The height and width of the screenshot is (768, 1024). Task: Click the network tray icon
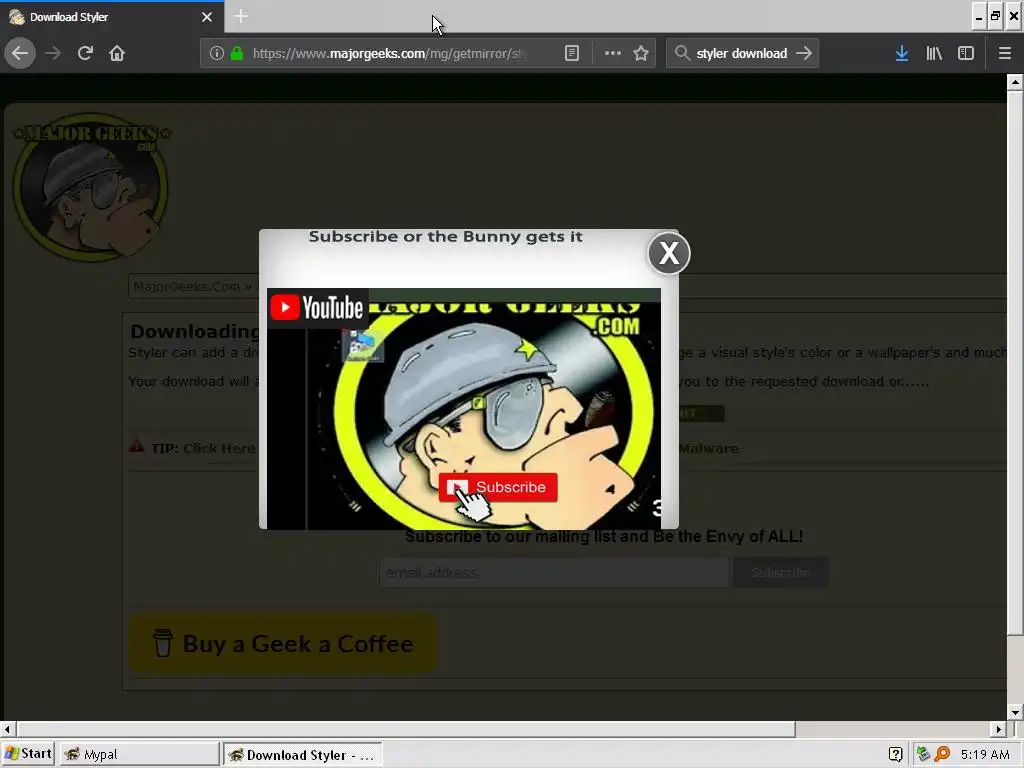(923, 754)
